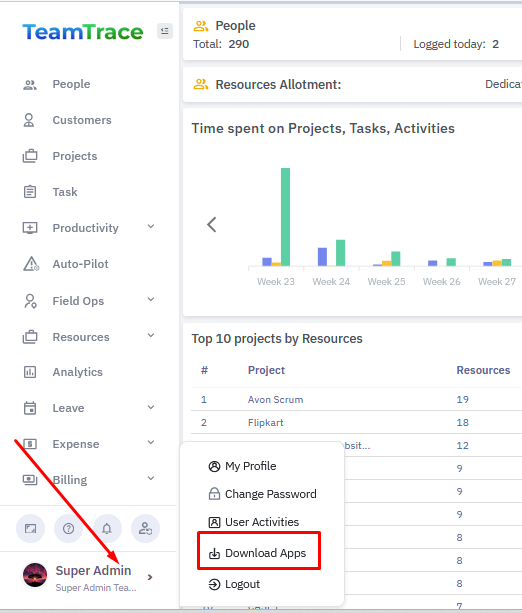Expand the Resources submenu chevron
The image size is (522, 613).
click(x=151, y=336)
